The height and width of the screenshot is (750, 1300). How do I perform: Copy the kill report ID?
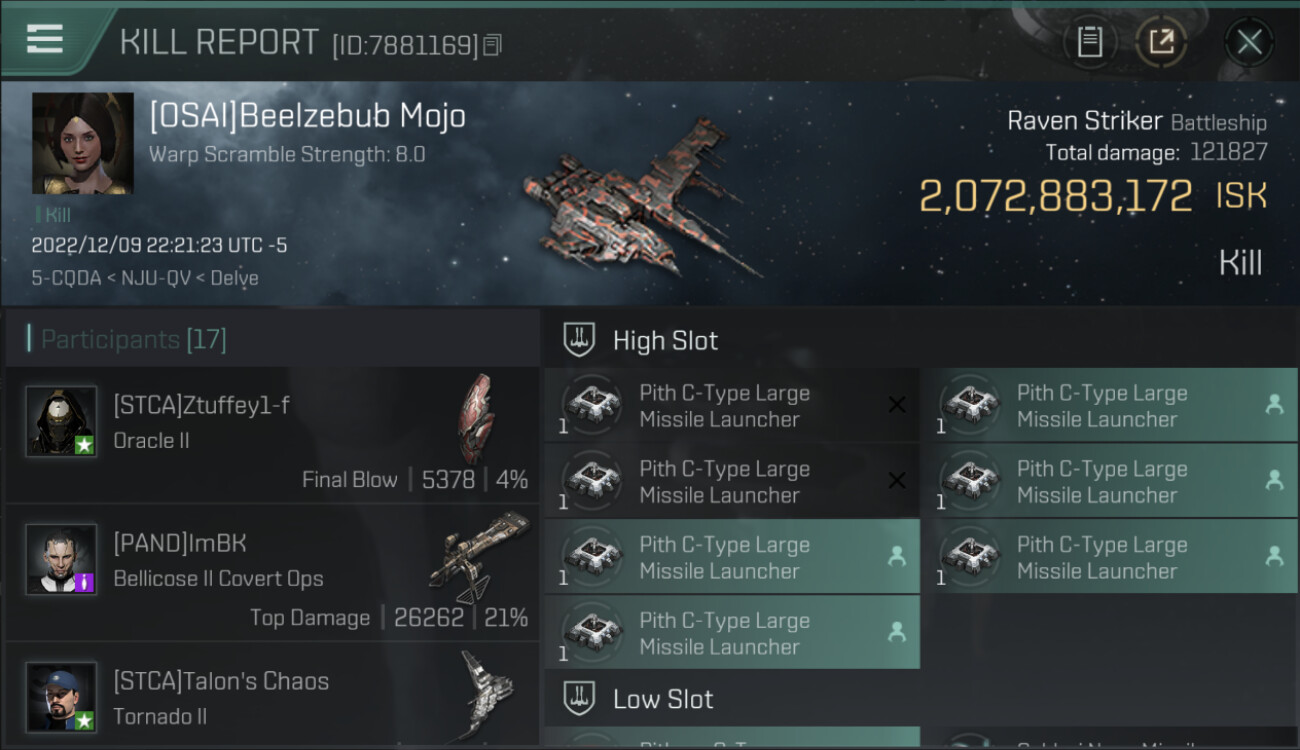(x=492, y=45)
